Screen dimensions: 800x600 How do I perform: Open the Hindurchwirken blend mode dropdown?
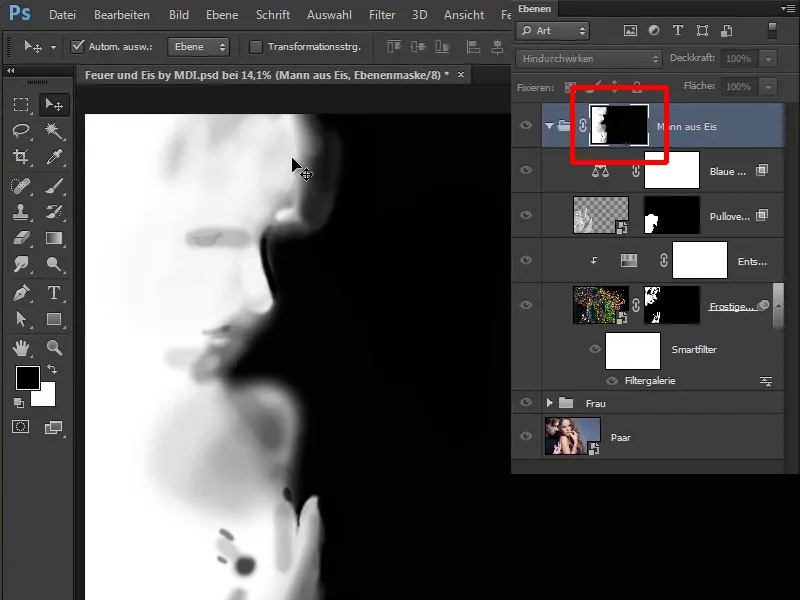589,59
